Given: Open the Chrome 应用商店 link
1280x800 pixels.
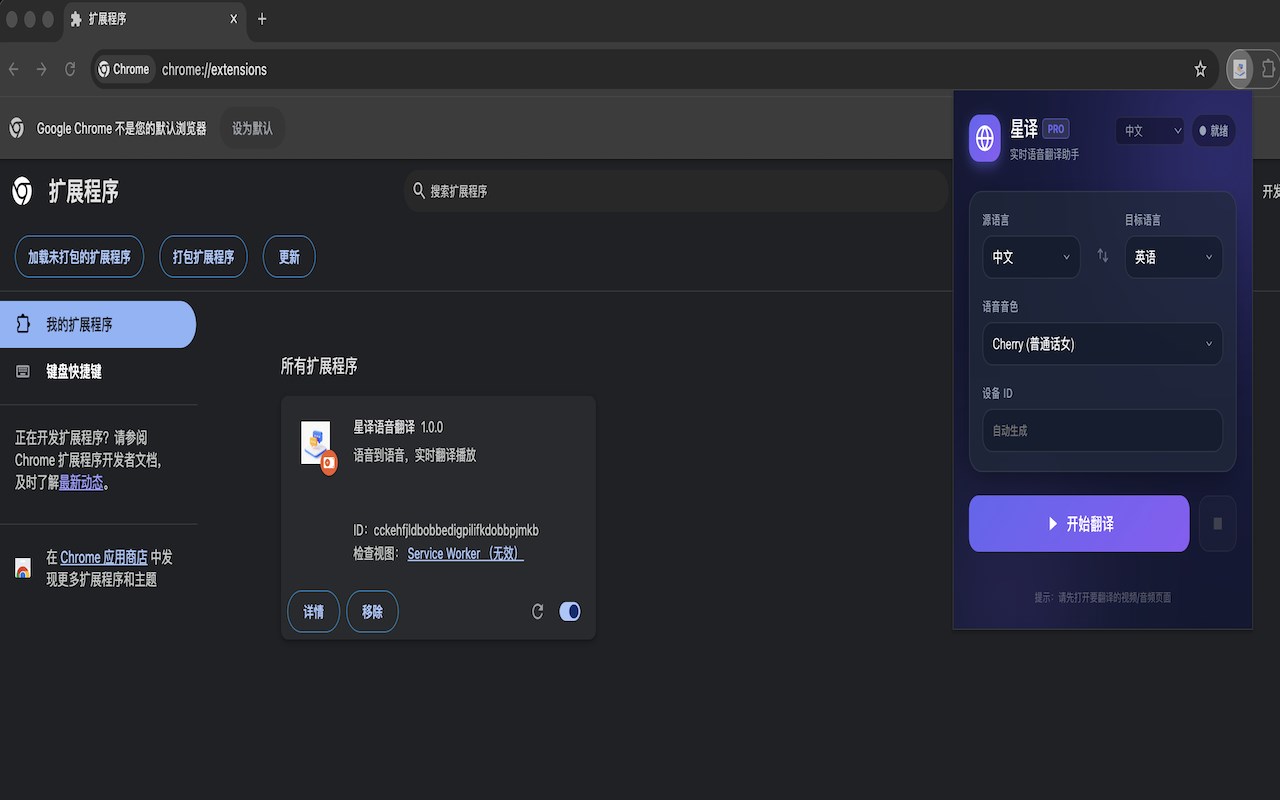Looking at the screenshot, I should click(104, 557).
